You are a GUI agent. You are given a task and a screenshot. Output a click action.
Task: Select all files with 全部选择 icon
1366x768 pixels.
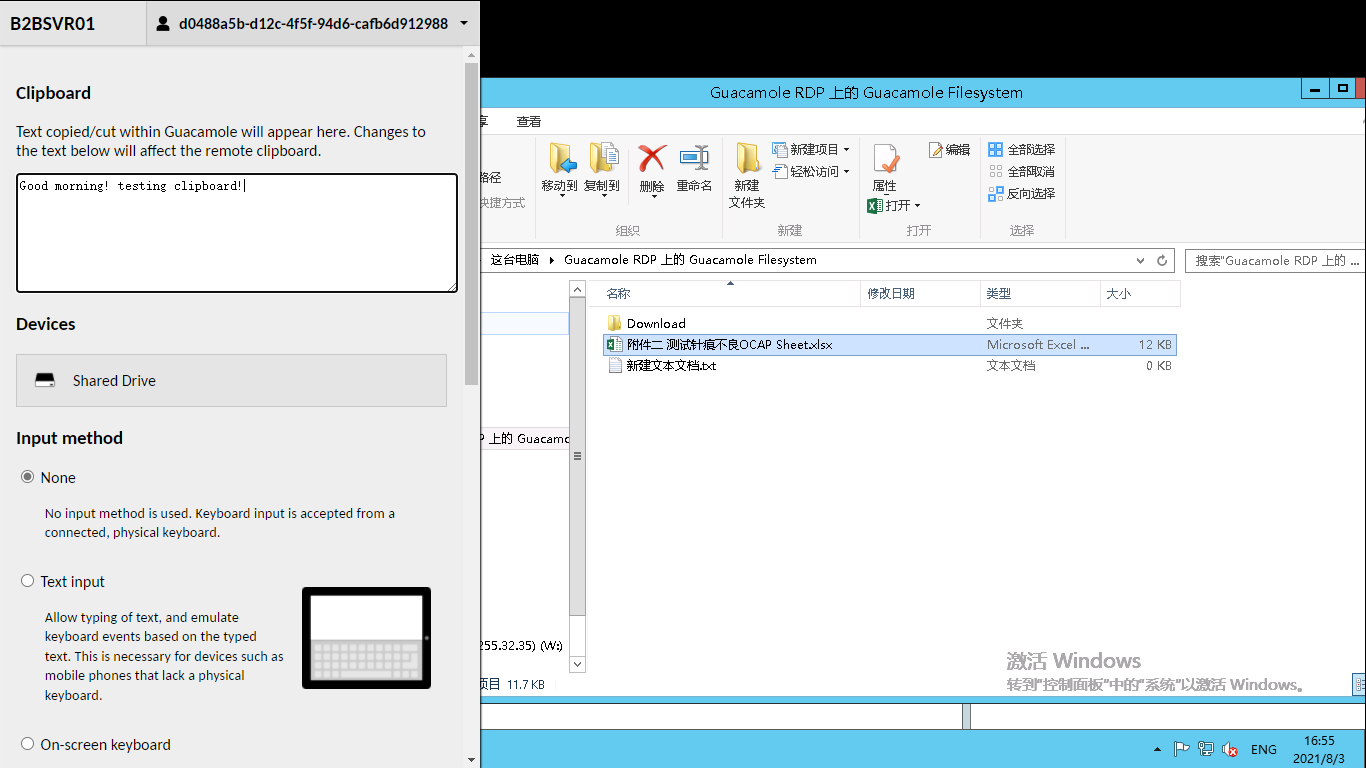1022,148
